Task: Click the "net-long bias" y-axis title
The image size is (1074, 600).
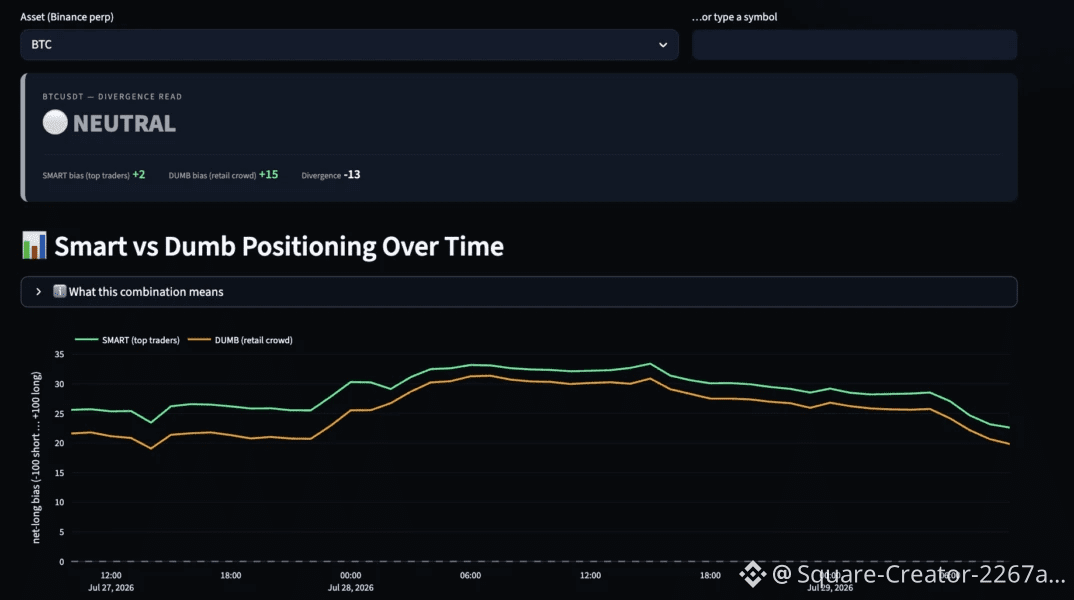Action: point(36,458)
